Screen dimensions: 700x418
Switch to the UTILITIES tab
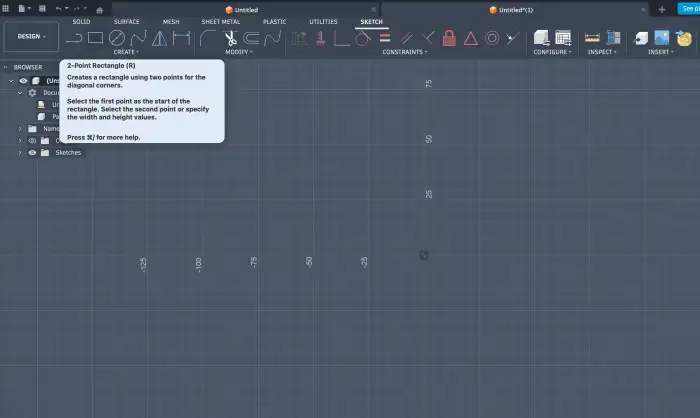(x=323, y=21)
